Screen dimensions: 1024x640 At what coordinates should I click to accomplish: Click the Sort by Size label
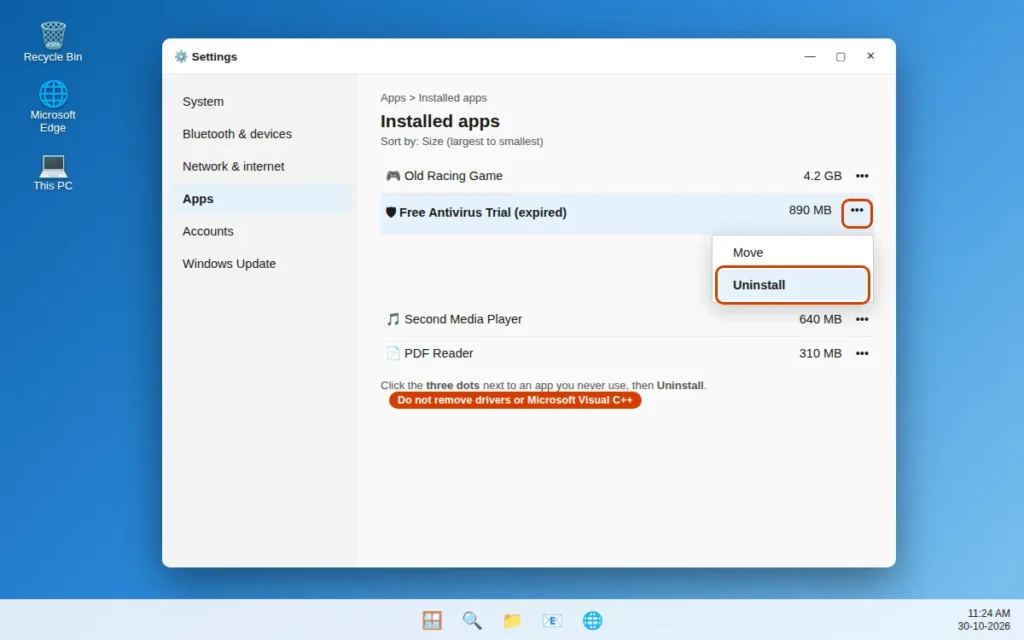(462, 141)
